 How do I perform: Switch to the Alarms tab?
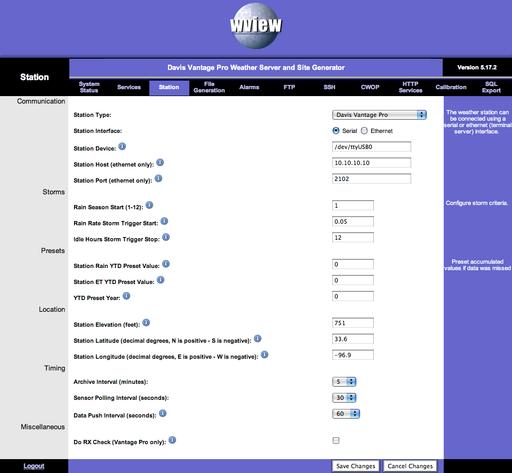[249, 87]
